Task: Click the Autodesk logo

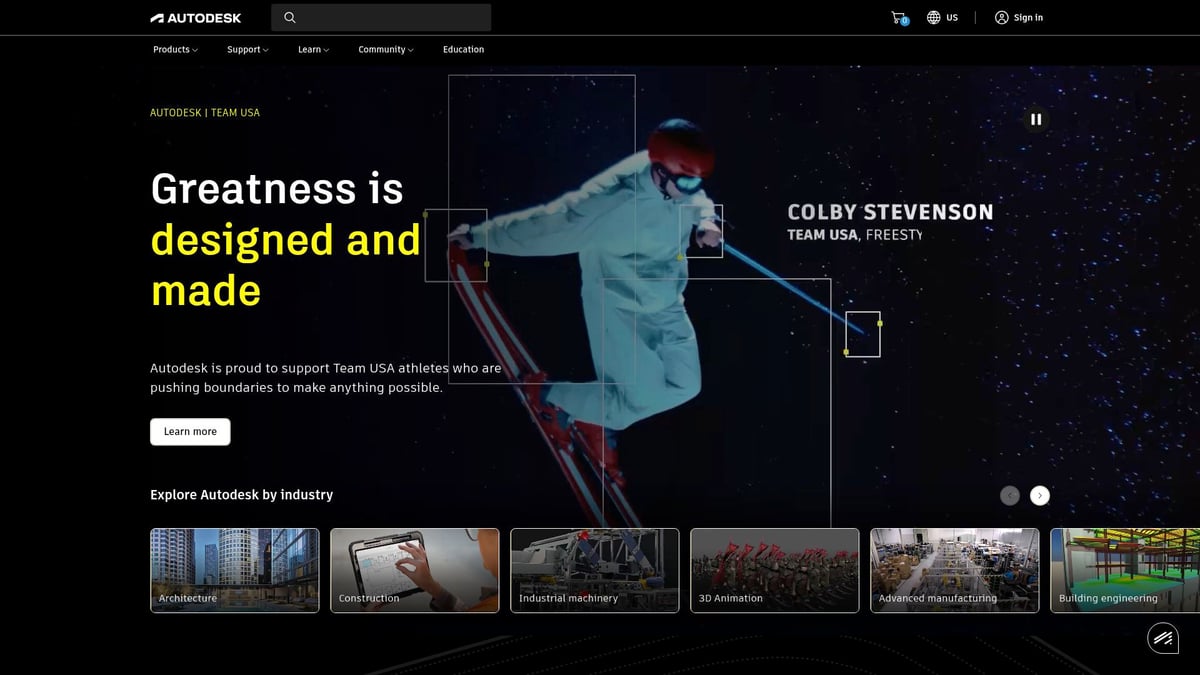Action: 196,18
